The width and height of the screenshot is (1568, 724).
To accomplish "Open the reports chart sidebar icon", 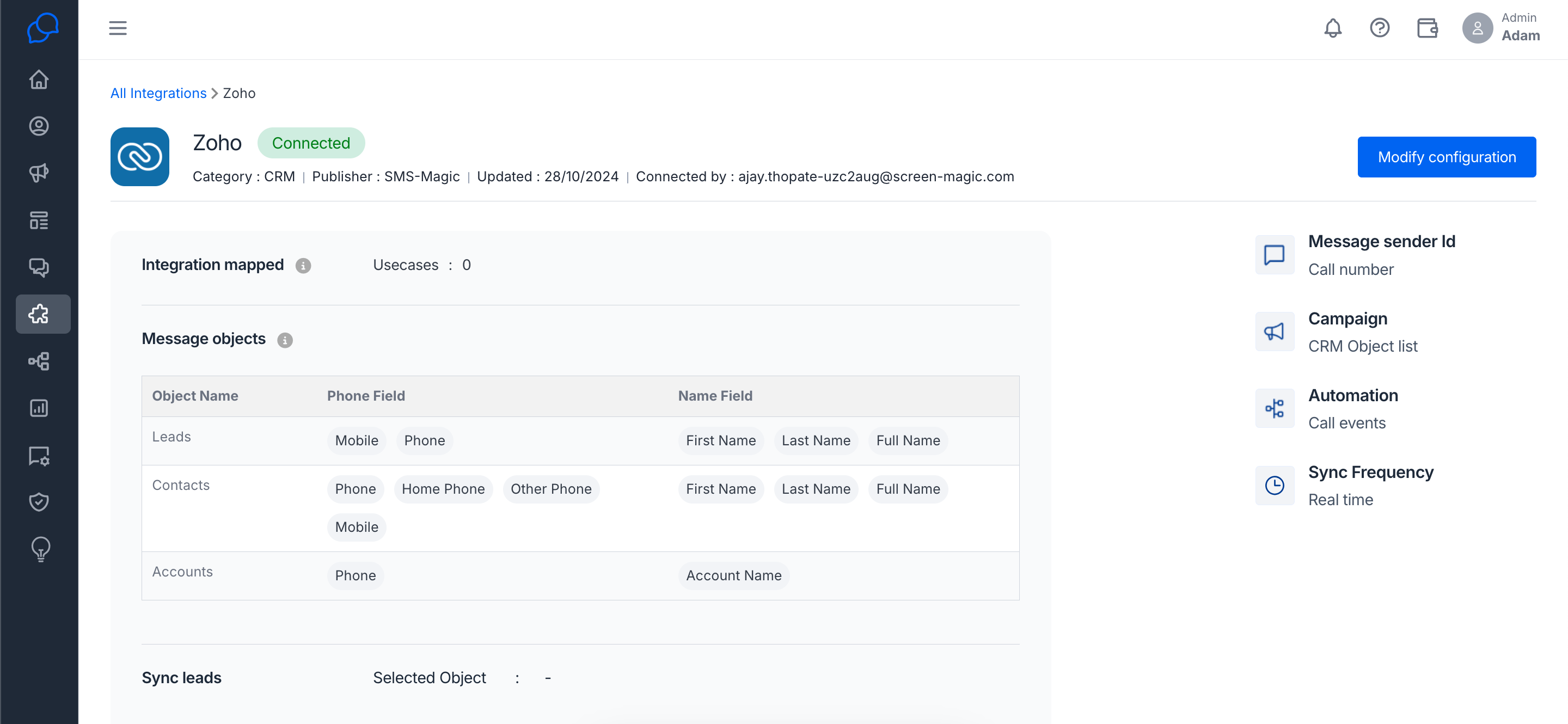I will point(39,408).
